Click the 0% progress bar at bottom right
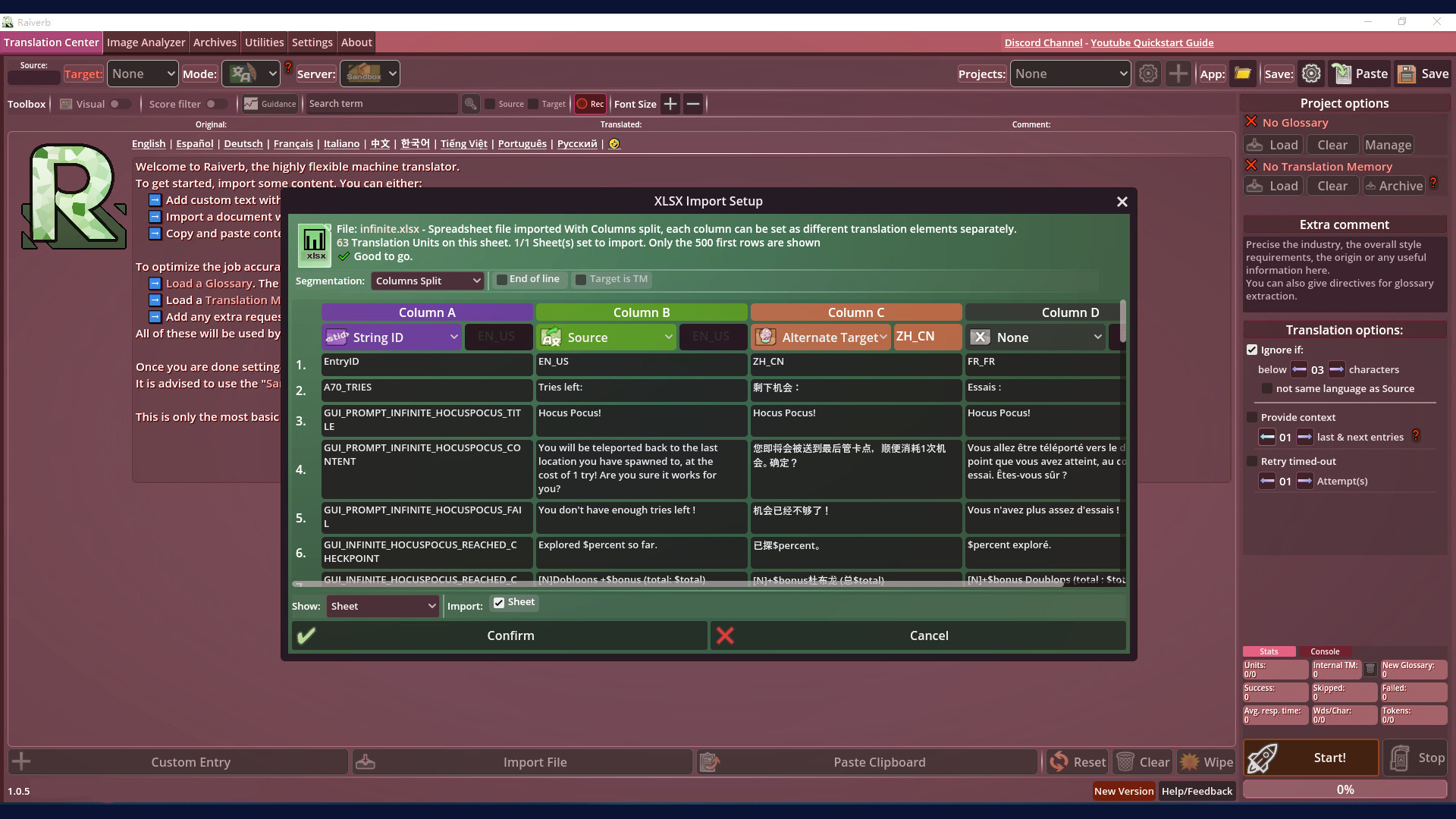The width and height of the screenshot is (1456, 819). pos(1345,789)
